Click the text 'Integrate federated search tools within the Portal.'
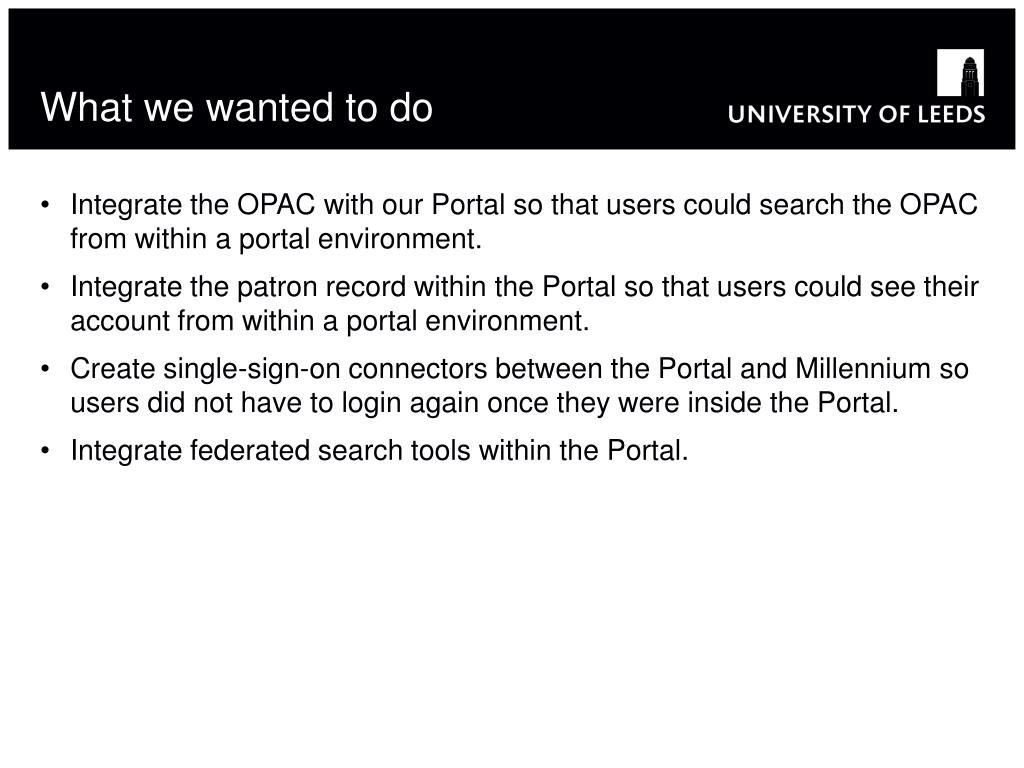1024x768 pixels. [x=379, y=451]
